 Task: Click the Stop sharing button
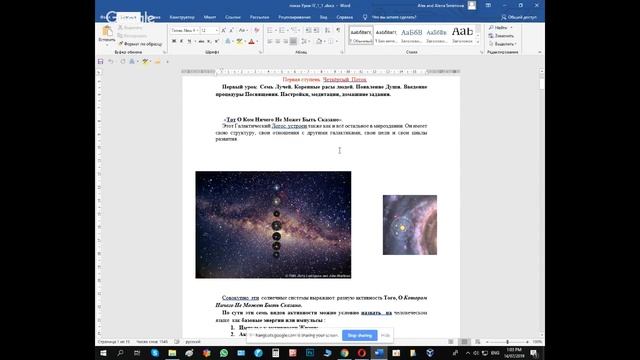(x=360, y=335)
